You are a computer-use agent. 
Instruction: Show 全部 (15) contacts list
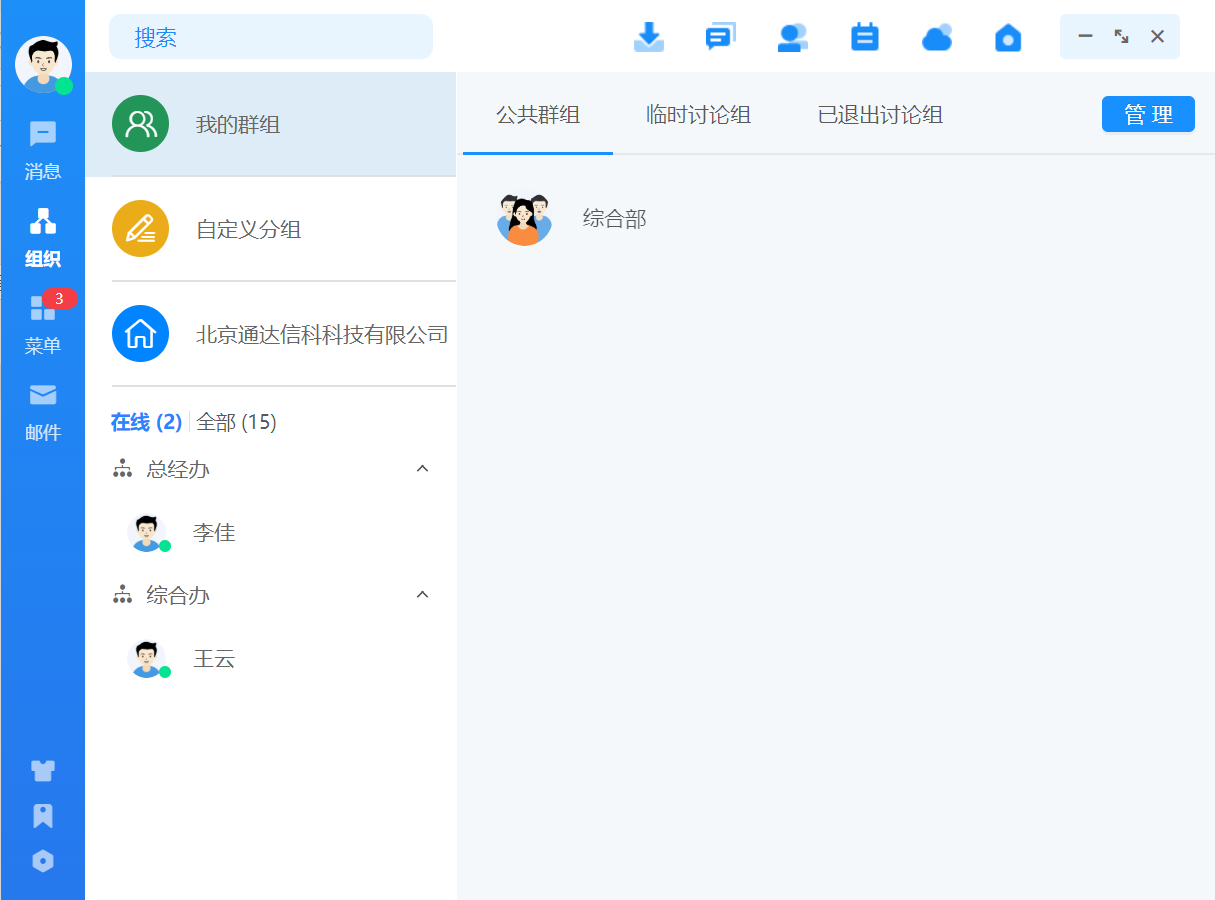236,422
